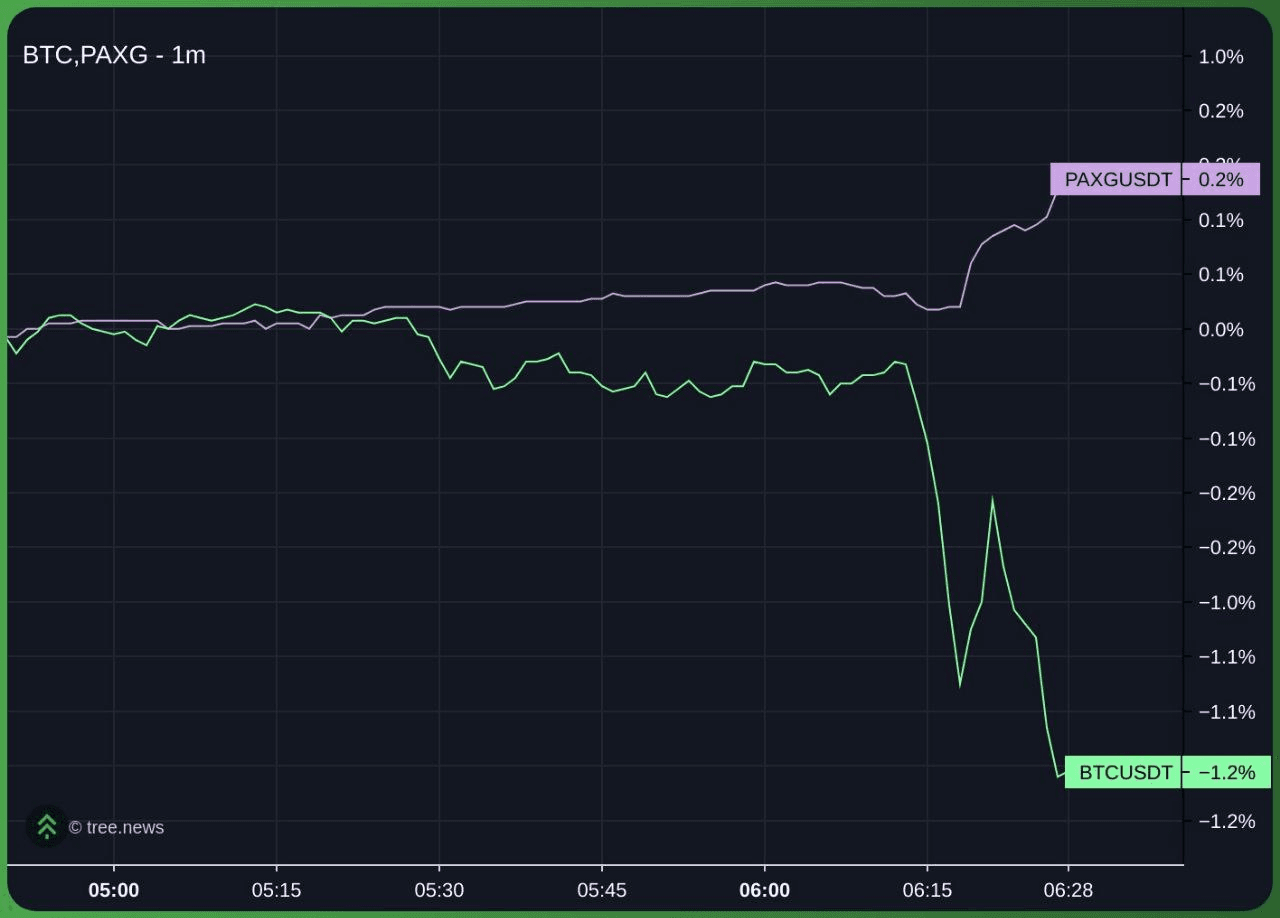Click the BTCUSDT series label
The image size is (1280, 918).
tap(1123, 772)
